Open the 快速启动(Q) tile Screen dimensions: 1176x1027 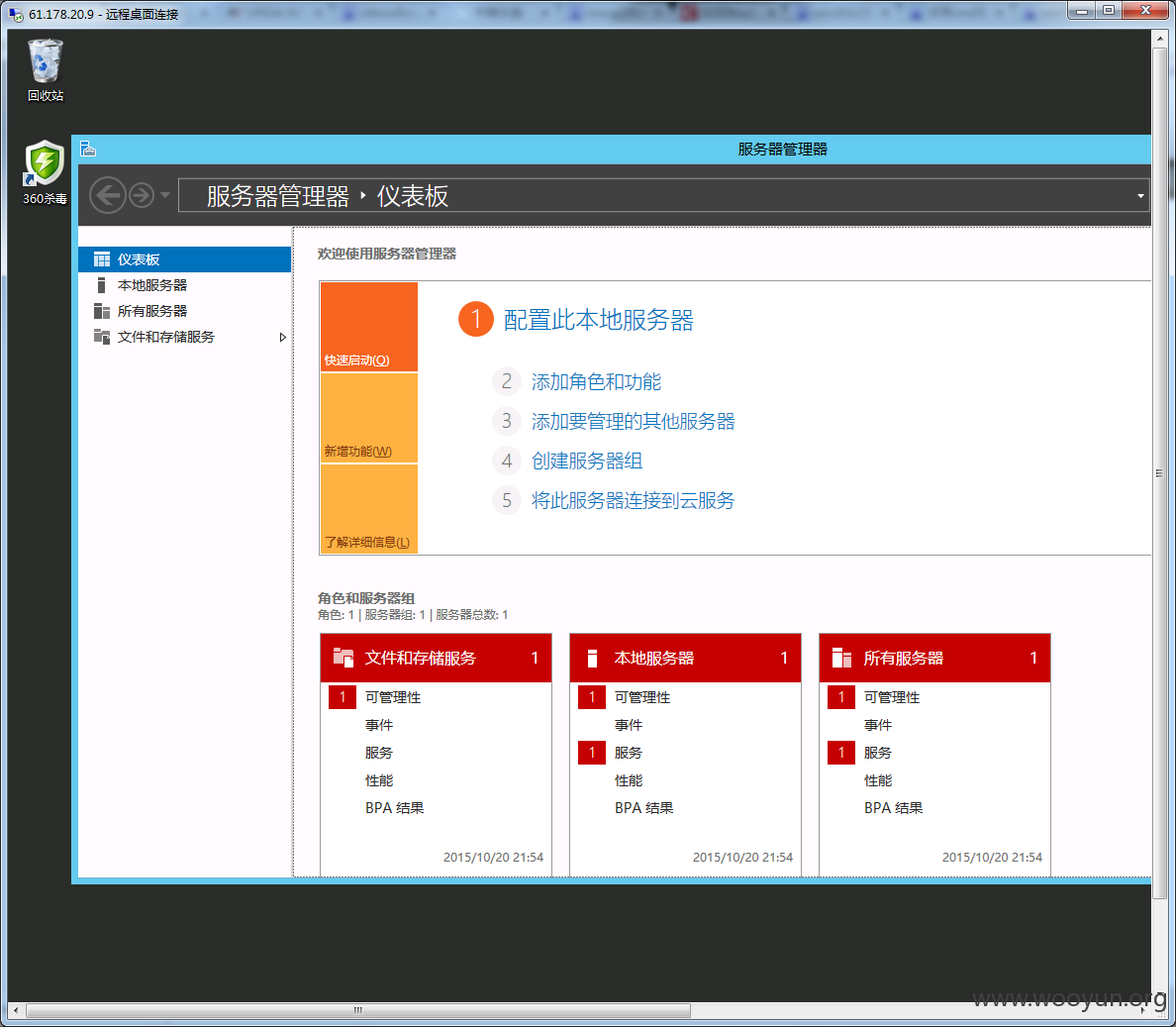369,327
